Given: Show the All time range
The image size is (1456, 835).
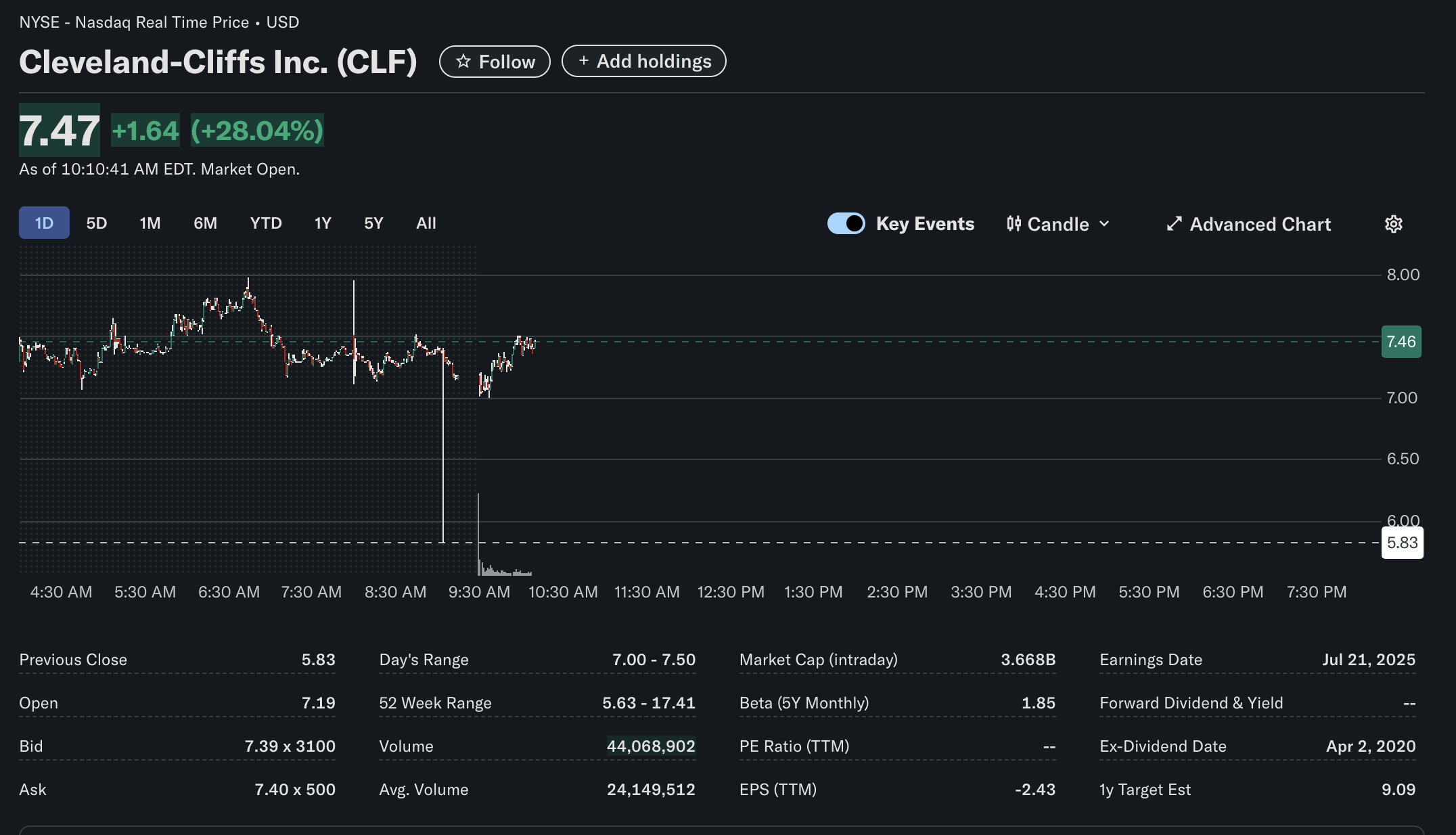Looking at the screenshot, I should 426,223.
